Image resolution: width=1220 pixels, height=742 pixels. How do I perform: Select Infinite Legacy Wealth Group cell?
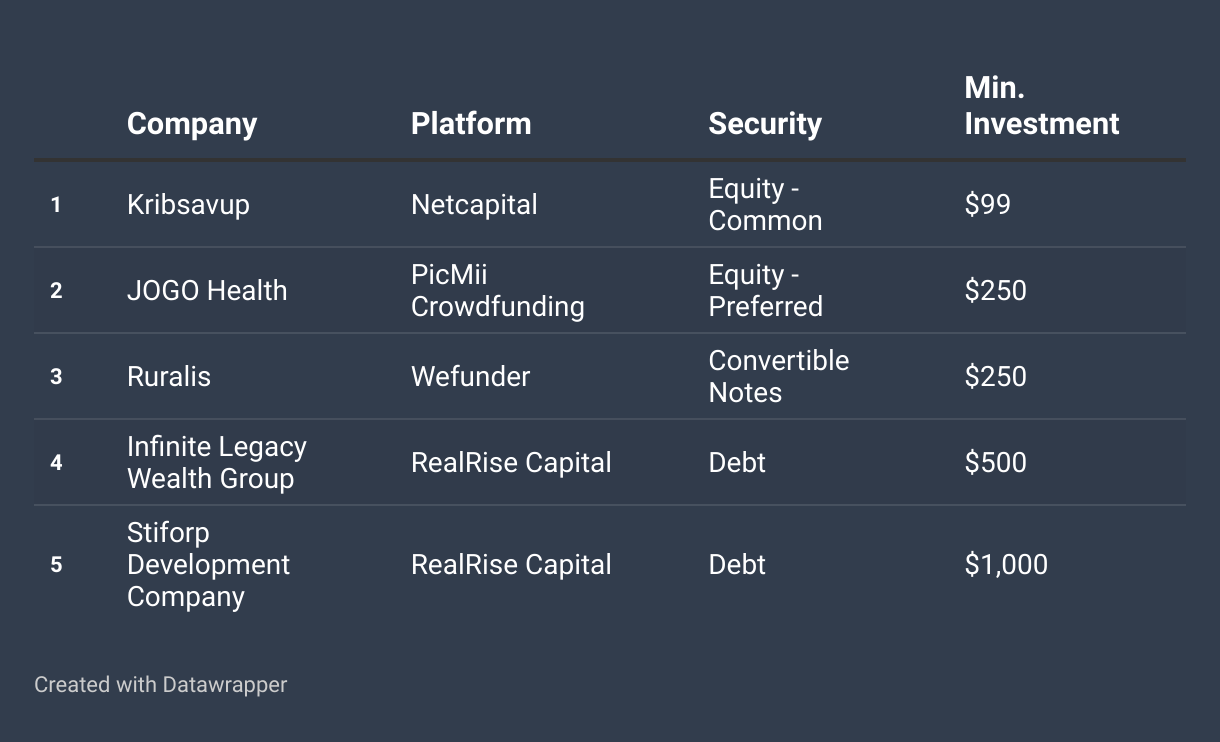(x=217, y=462)
